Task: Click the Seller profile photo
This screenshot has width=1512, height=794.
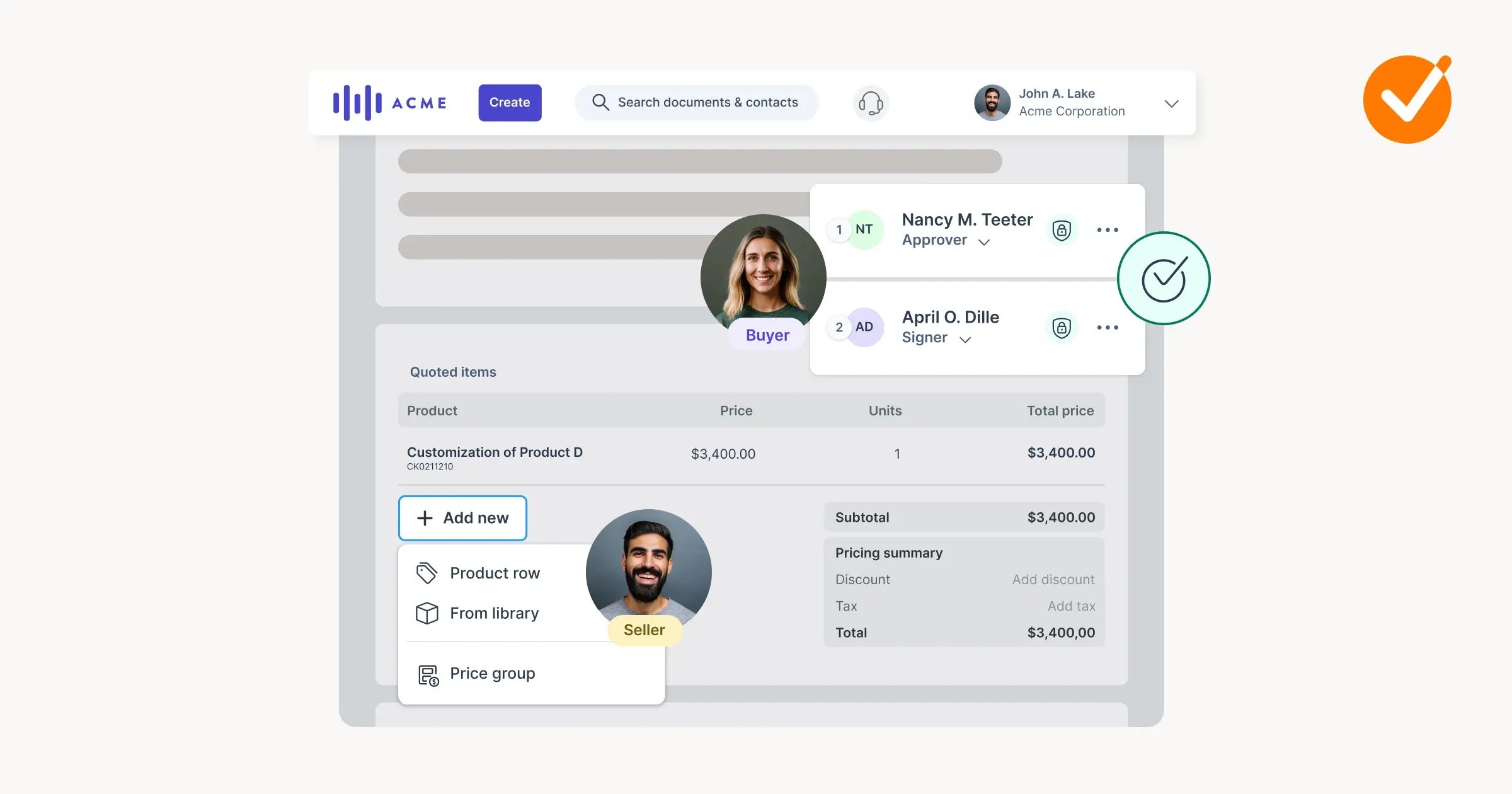Action: tap(648, 567)
